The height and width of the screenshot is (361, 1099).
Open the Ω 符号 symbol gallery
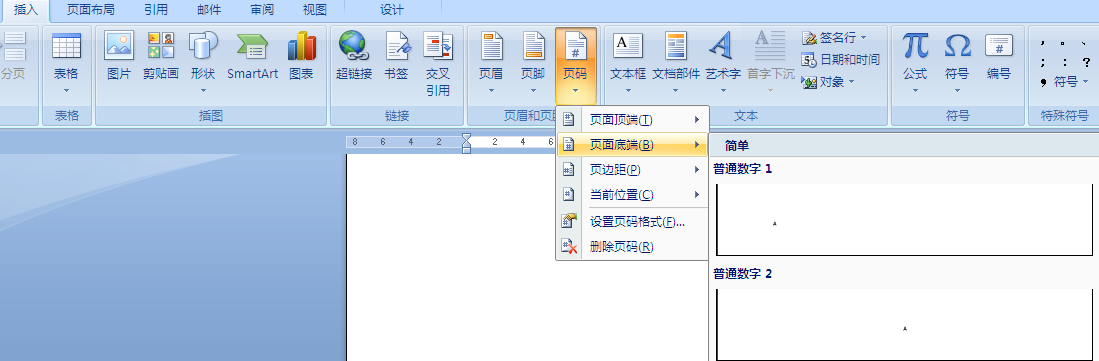[957, 62]
